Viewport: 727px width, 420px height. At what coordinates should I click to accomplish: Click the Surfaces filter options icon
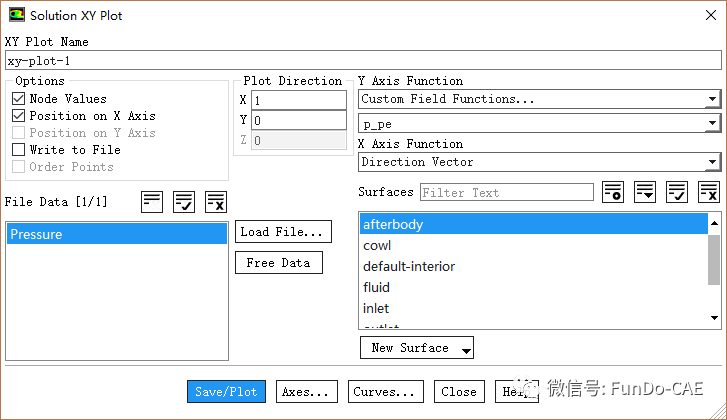pyautogui.click(x=613, y=192)
